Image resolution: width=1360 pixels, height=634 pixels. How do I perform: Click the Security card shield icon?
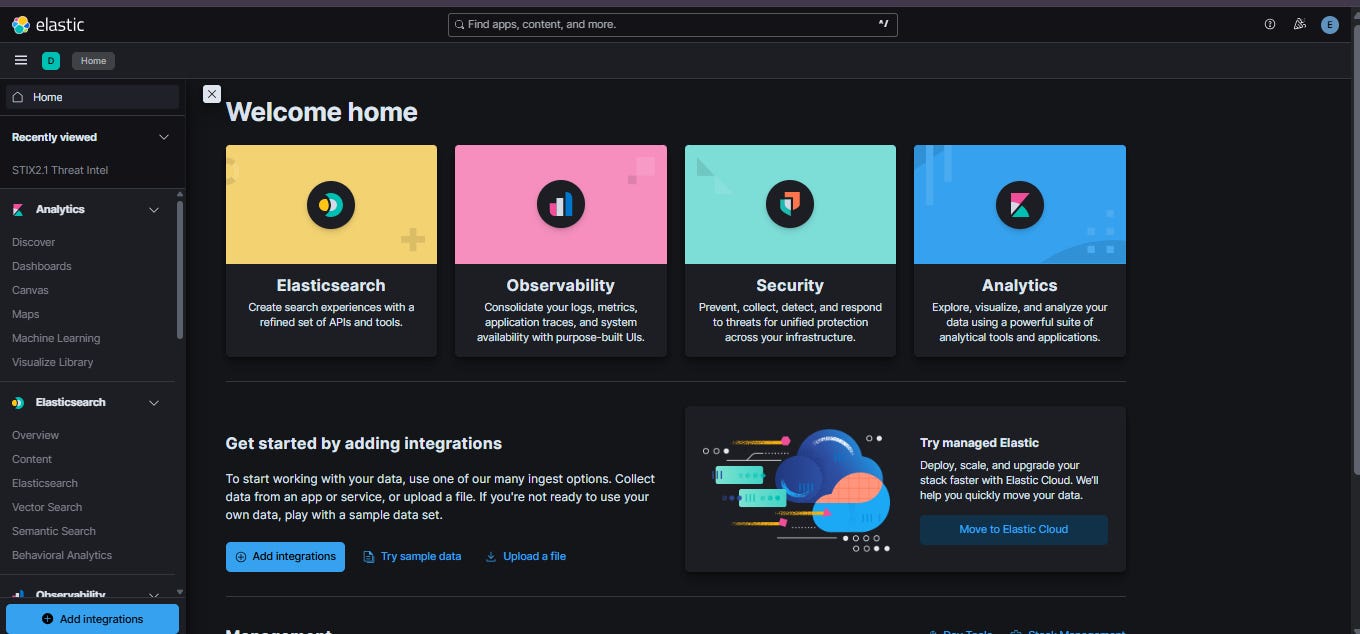click(790, 204)
